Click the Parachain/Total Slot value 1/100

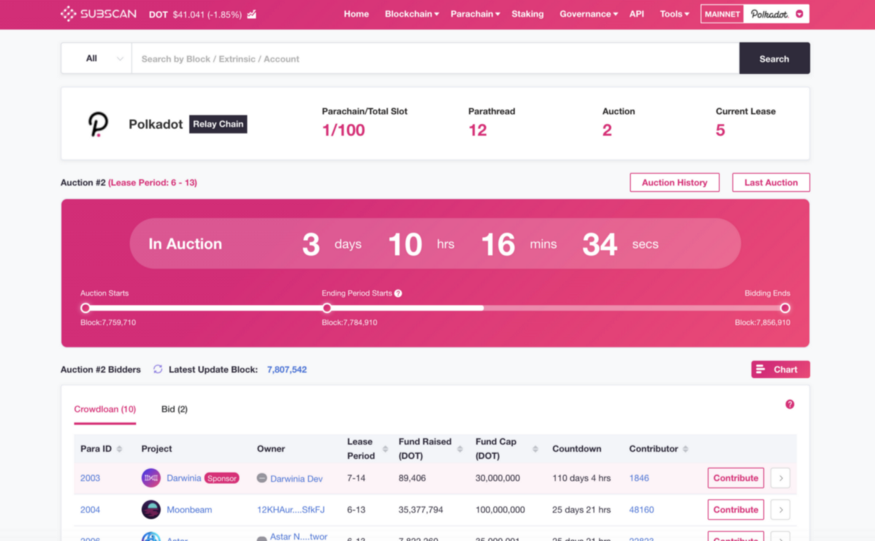(343, 130)
